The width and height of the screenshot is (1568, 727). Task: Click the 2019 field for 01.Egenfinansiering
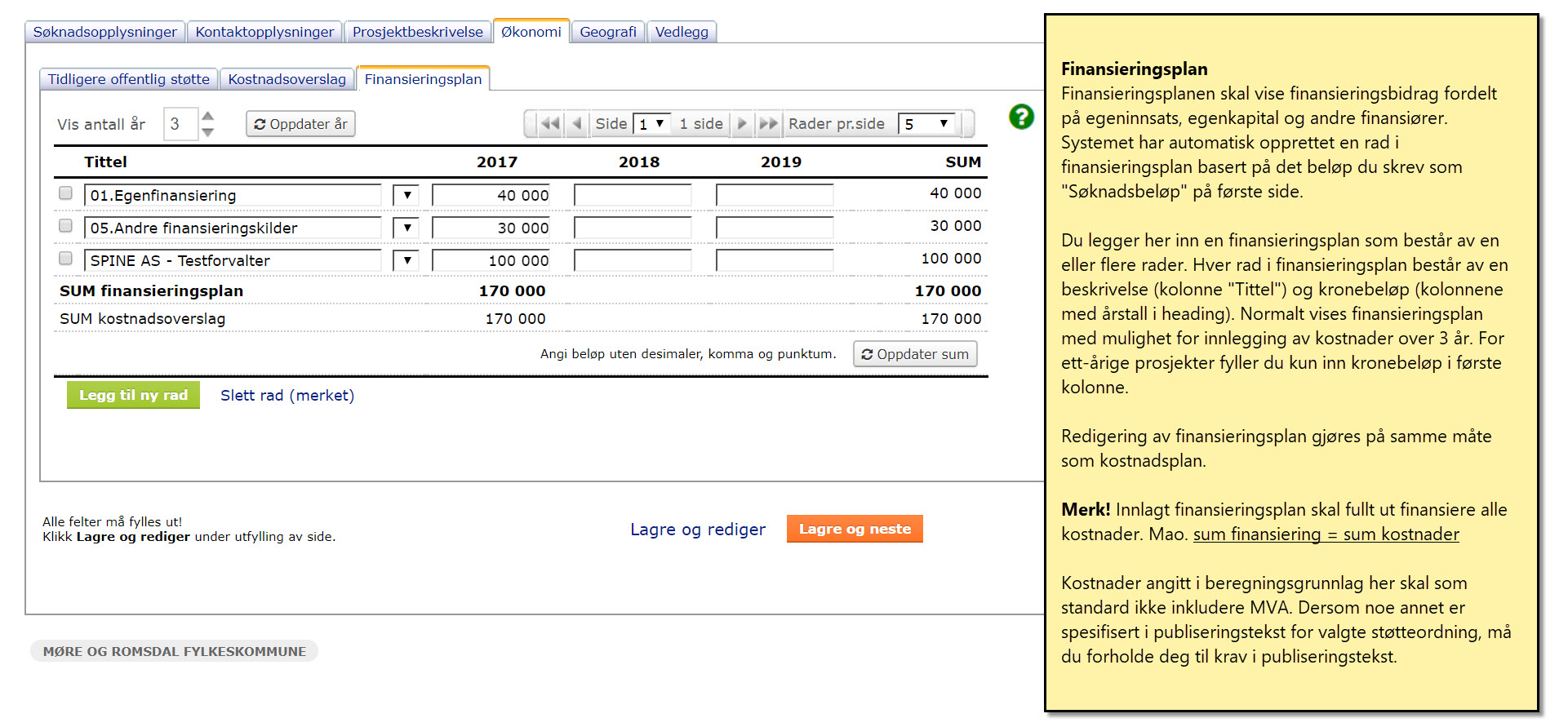point(775,195)
